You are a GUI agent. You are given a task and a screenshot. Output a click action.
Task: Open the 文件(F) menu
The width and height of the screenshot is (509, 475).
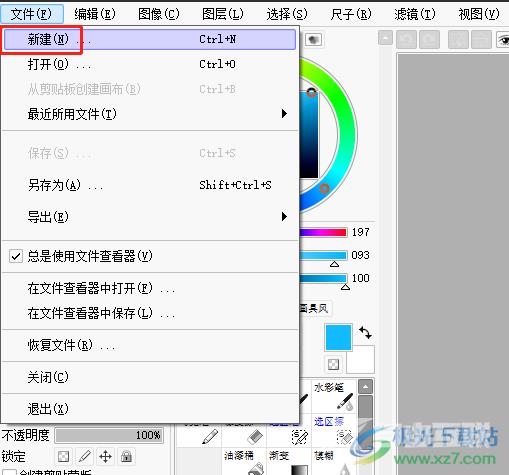point(32,14)
